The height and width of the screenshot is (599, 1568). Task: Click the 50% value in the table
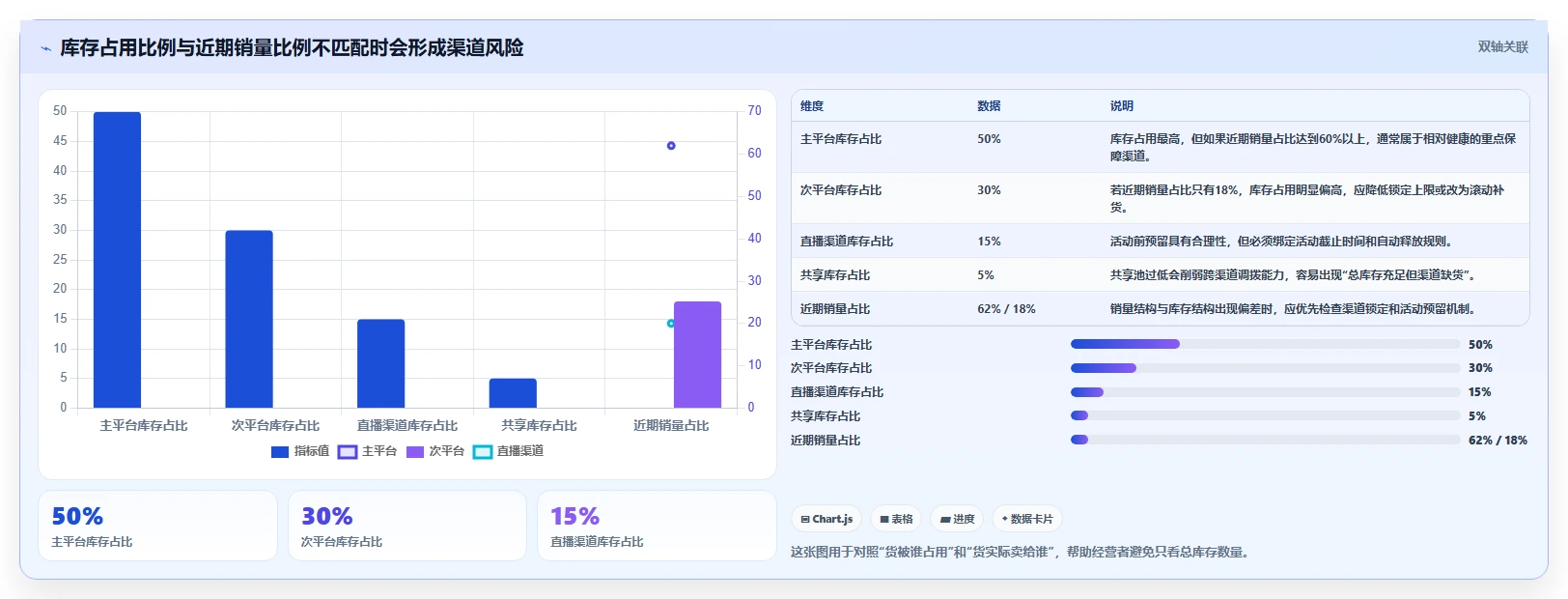(x=989, y=139)
